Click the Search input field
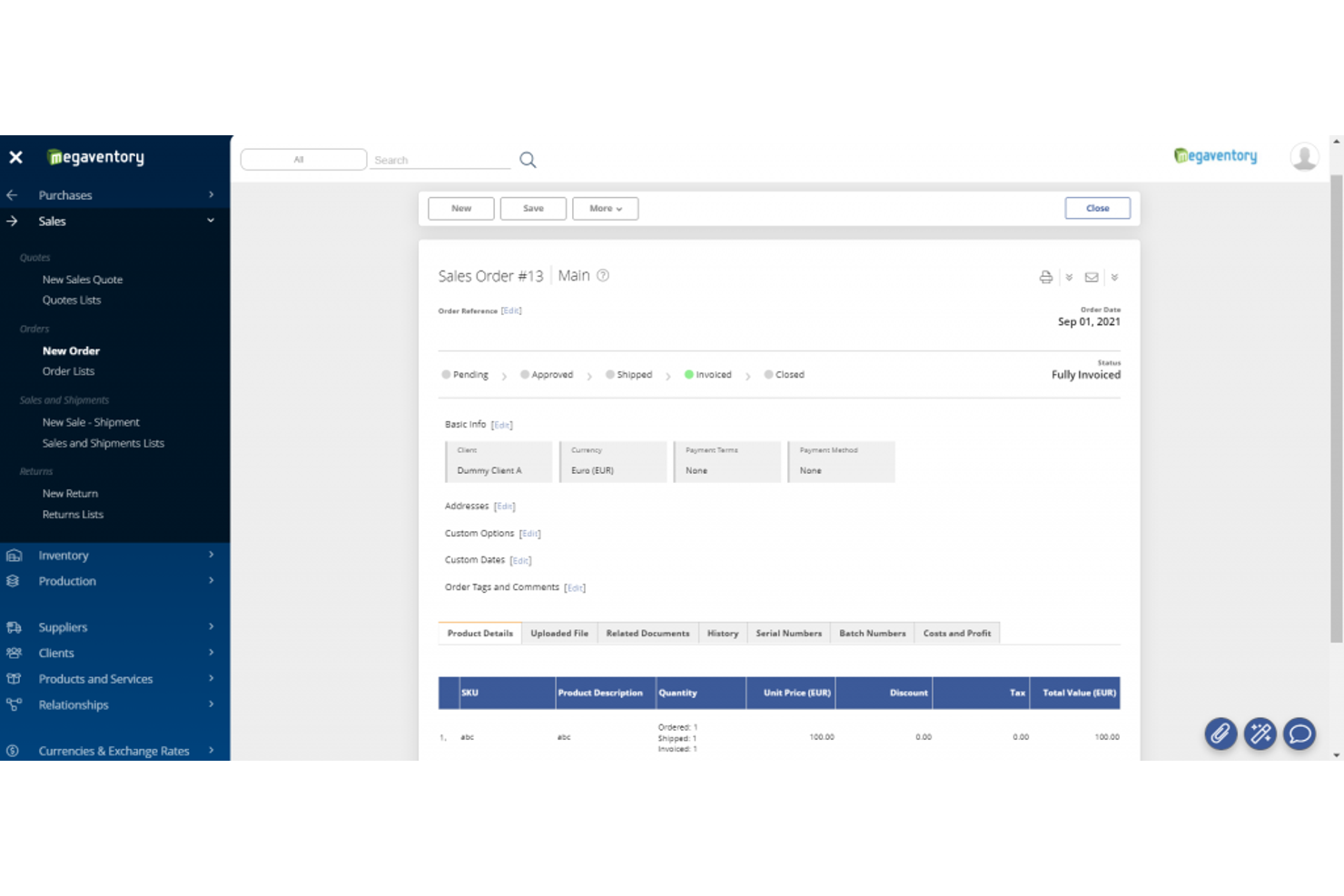Screen dimensions: 1344x896 (x=441, y=160)
